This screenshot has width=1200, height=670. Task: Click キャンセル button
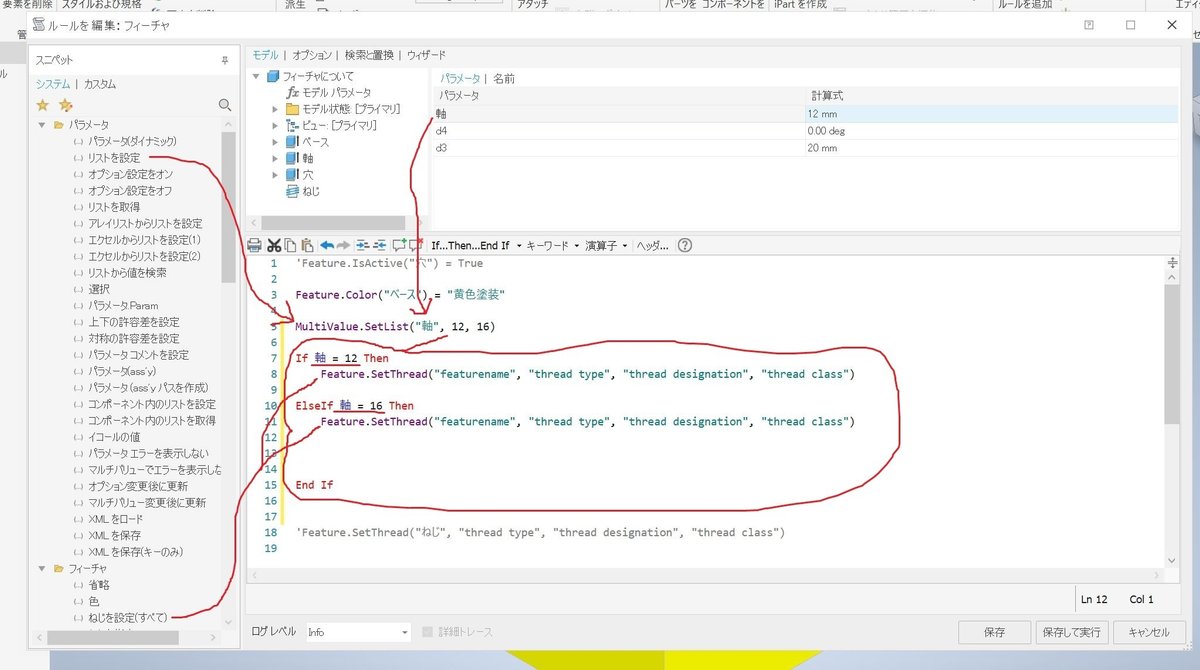tap(1148, 632)
